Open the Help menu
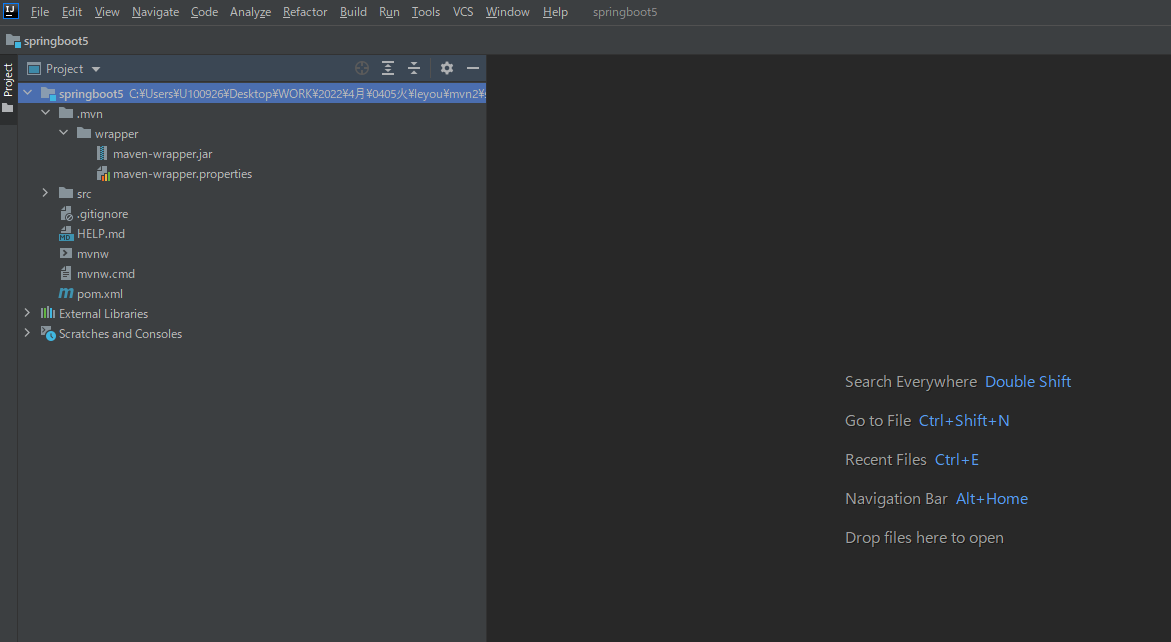This screenshot has width=1171, height=642. [555, 12]
